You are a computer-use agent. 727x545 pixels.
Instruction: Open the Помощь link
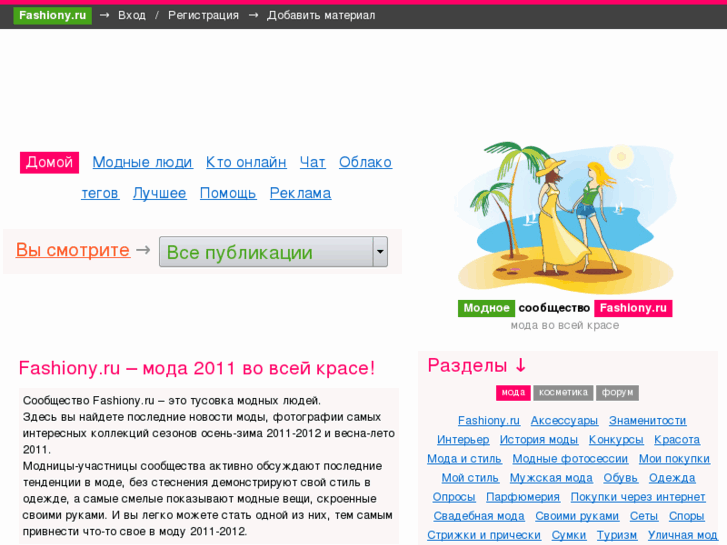(228, 193)
